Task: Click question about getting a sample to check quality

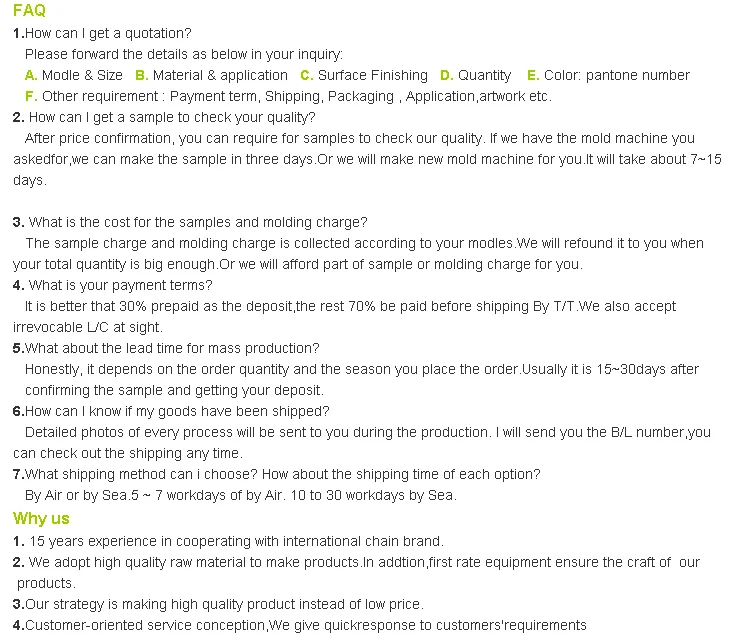Action: click(164, 117)
